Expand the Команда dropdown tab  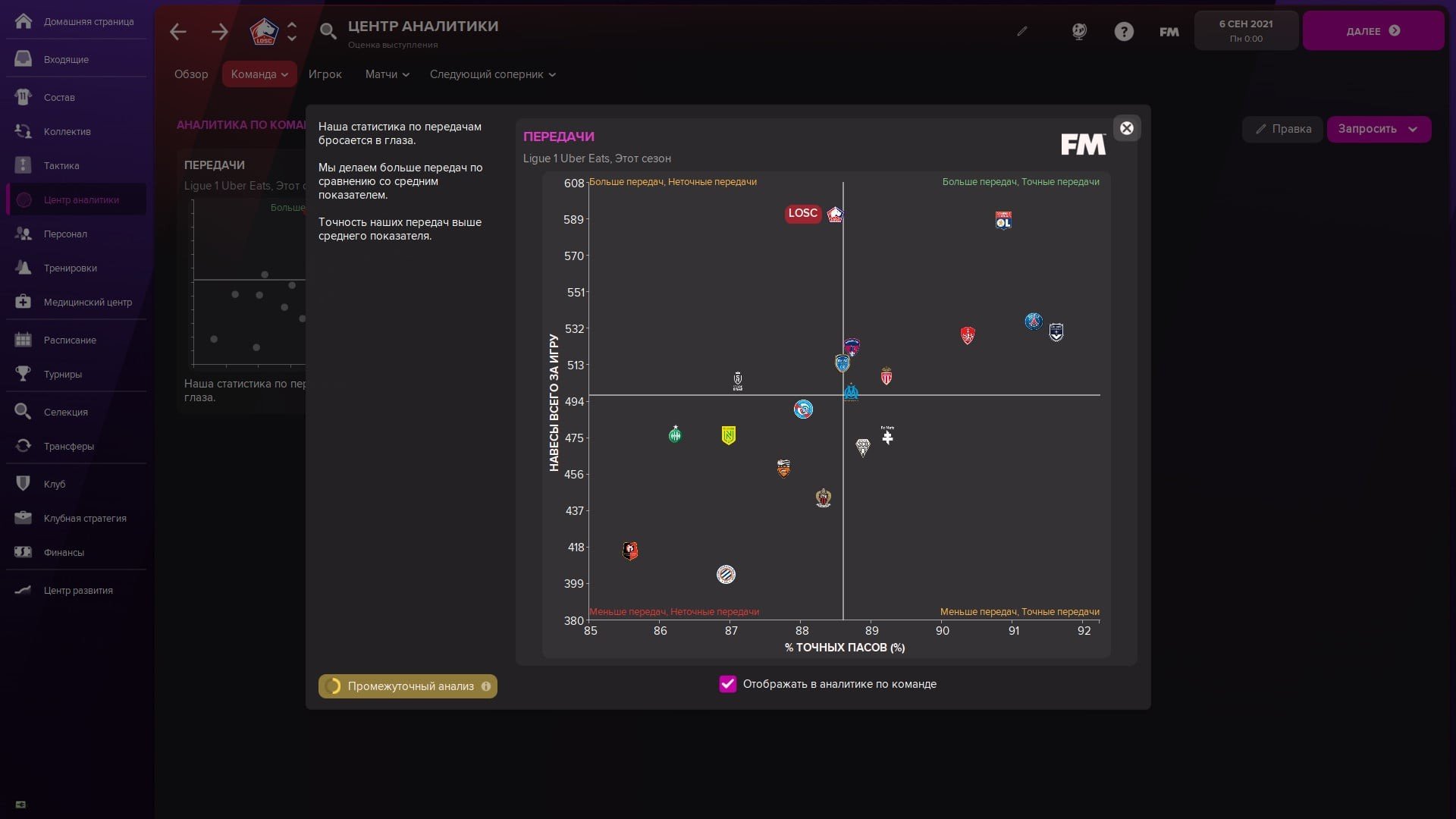(x=259, y=74)
